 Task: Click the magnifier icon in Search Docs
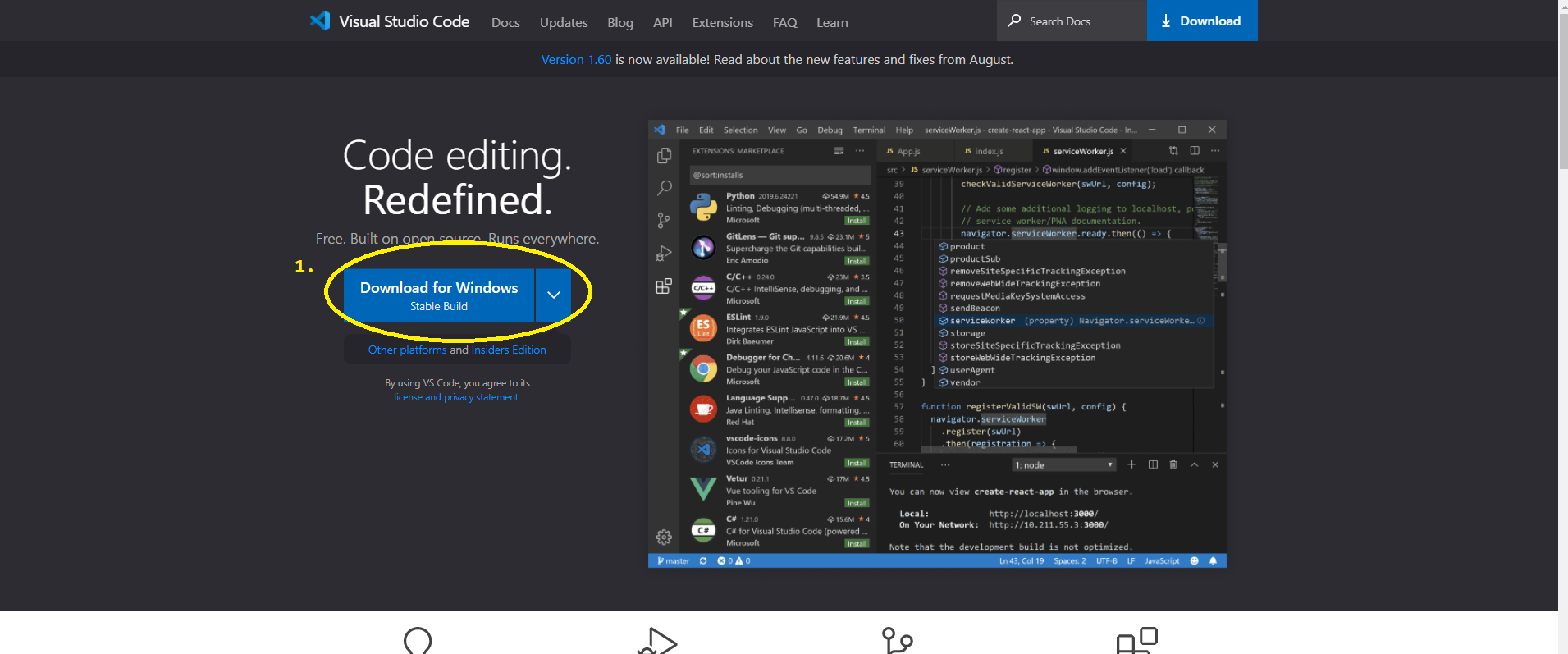click(x=1015, y=21)
